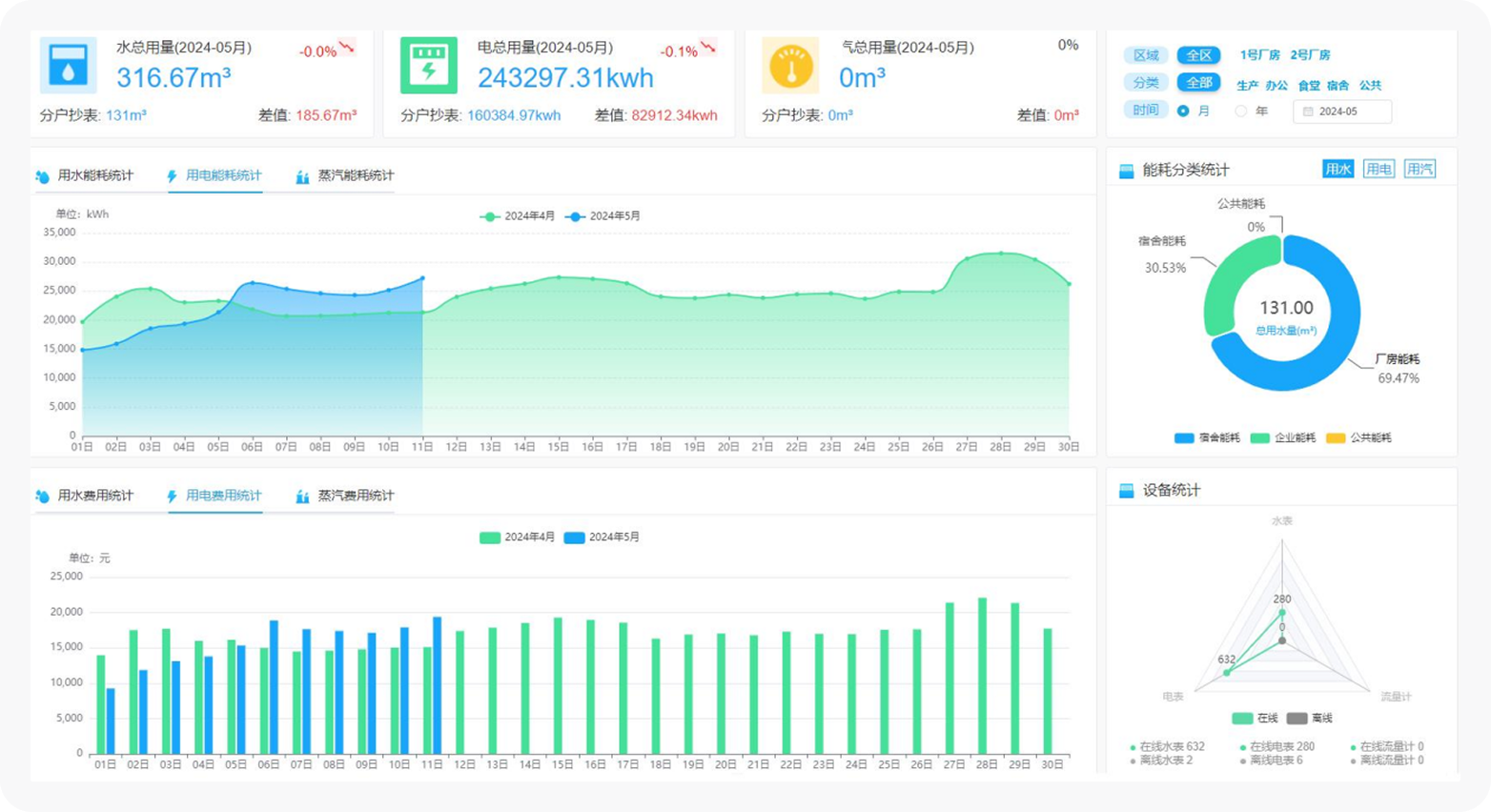Open the 2024-05 date picker field
The image size is (1491, 812).
click(x=1341, y=112)
